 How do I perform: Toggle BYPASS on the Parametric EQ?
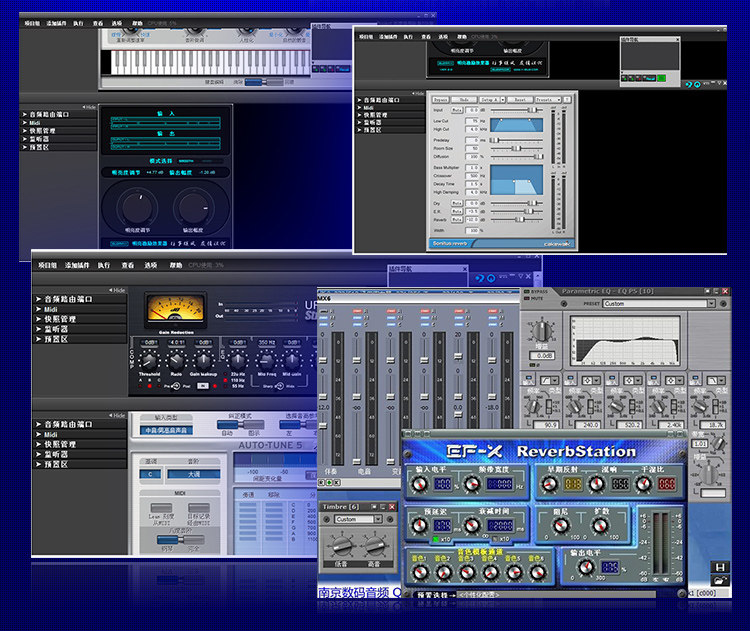(536, 291)
